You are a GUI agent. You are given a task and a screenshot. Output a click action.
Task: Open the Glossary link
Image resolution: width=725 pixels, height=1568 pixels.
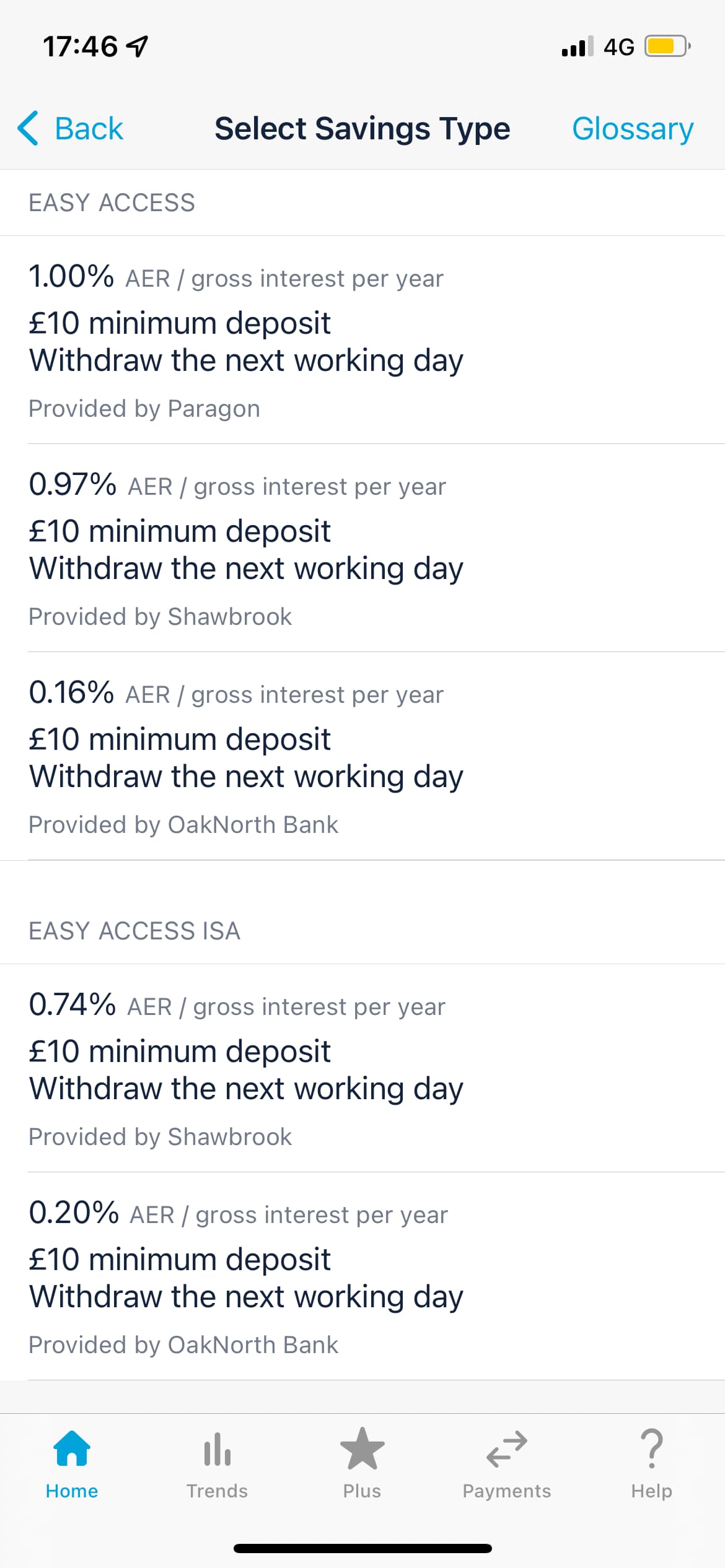pos(633,129)
